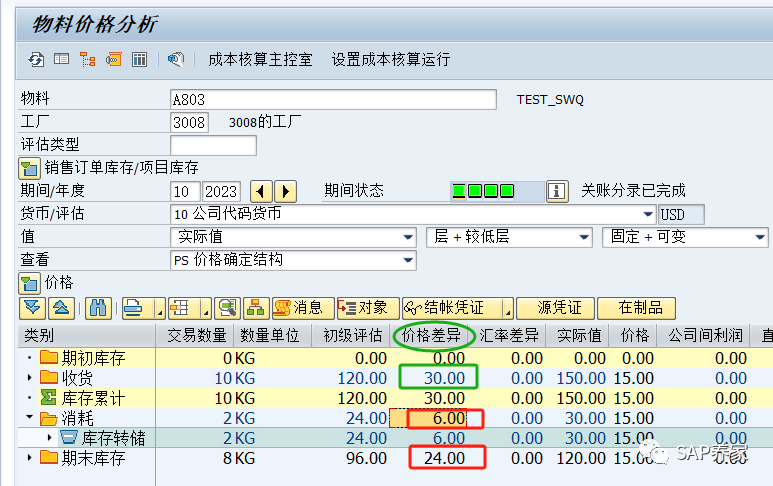Open the PS 价格确定结构 view dropdown

coord(408,260)
